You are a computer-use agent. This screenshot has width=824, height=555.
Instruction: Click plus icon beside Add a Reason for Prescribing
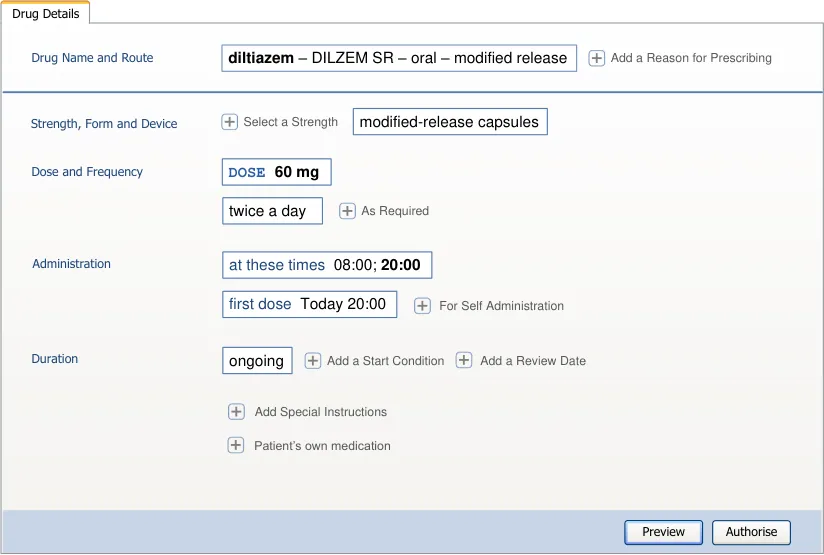pos(596,58)
